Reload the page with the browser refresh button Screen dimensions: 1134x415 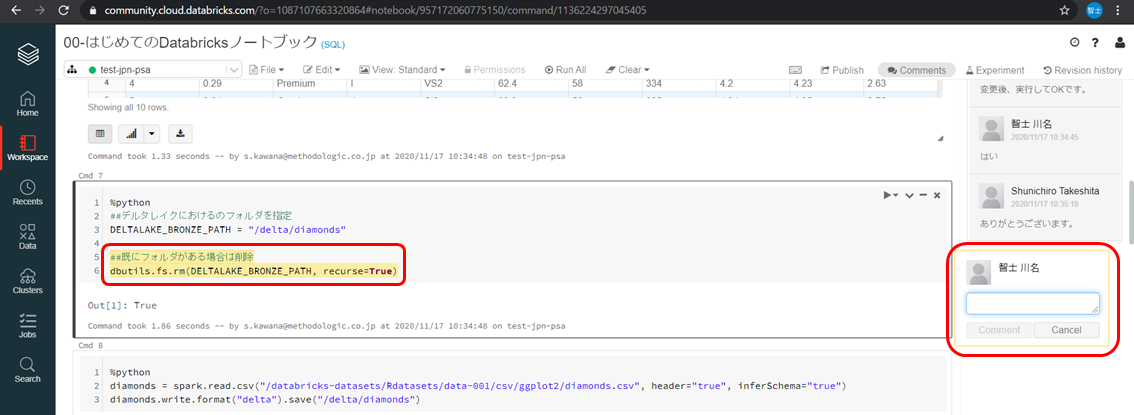pyautogui.click(x=63, y=10)
